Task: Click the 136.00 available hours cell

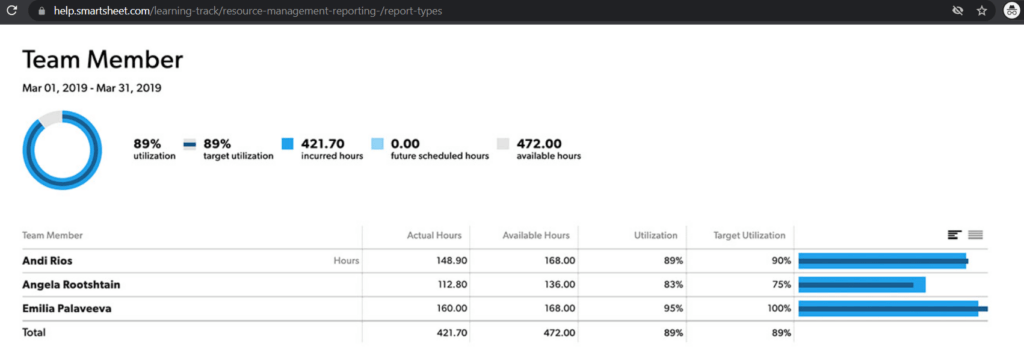Action: tap(560, 285)
